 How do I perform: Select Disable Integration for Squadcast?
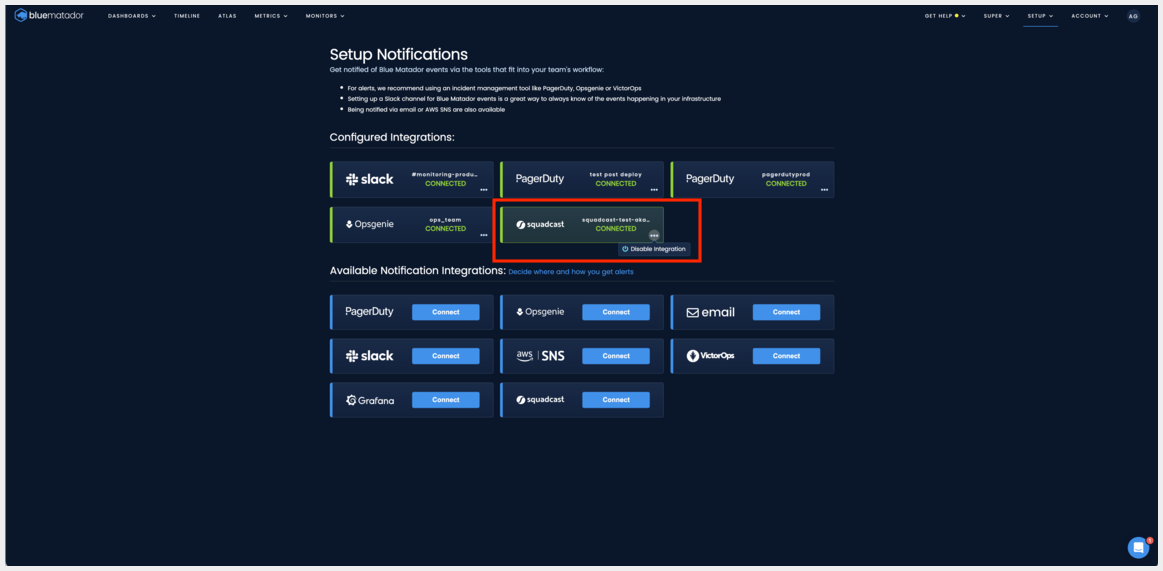tap(653, 249)
